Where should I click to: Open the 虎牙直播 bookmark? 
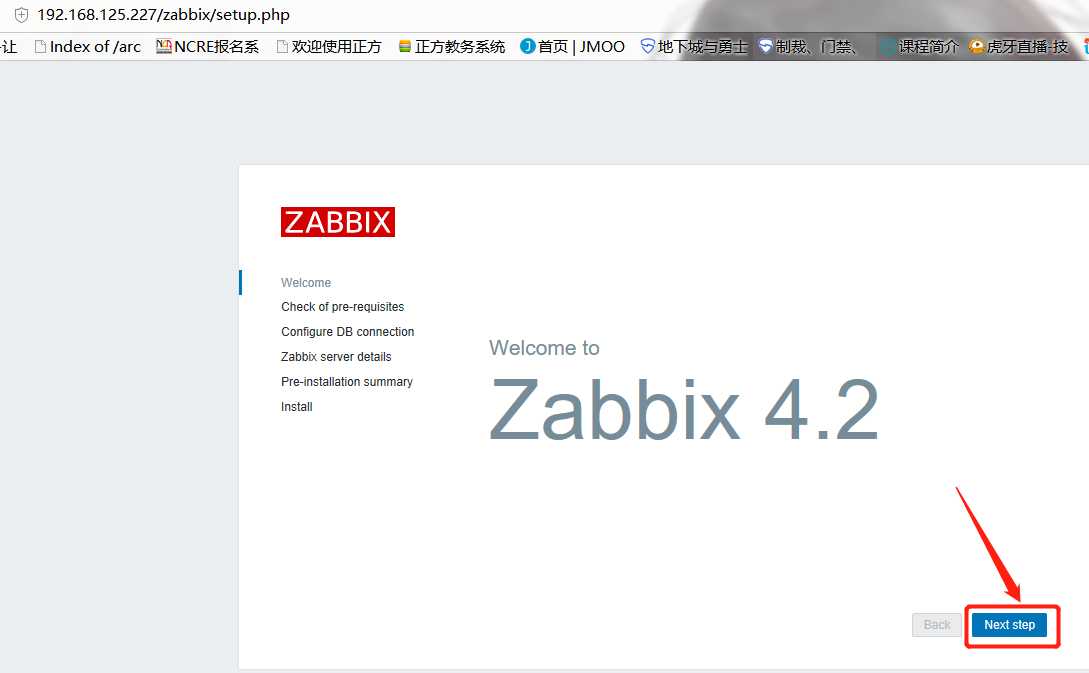coord(1019,47)
